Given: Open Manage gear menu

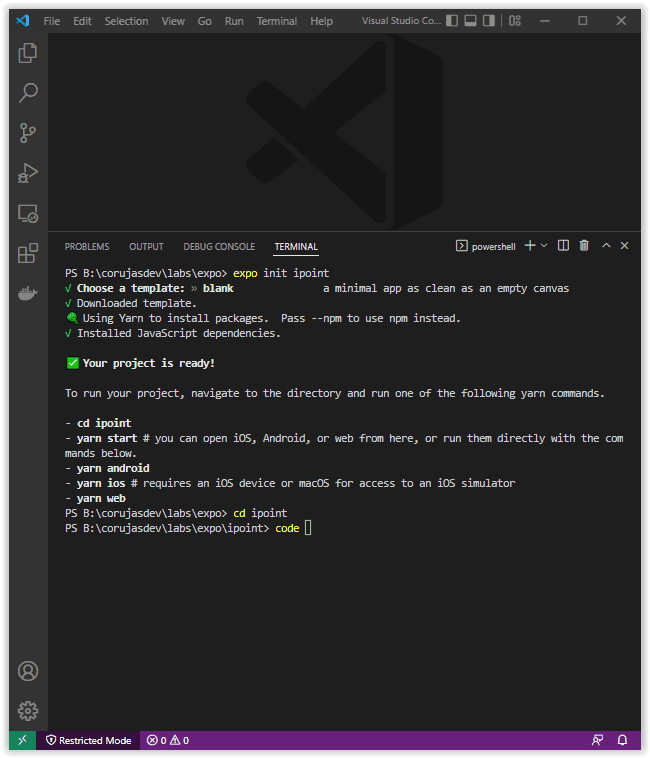Looking at the screenshot, I should (28, 711).
